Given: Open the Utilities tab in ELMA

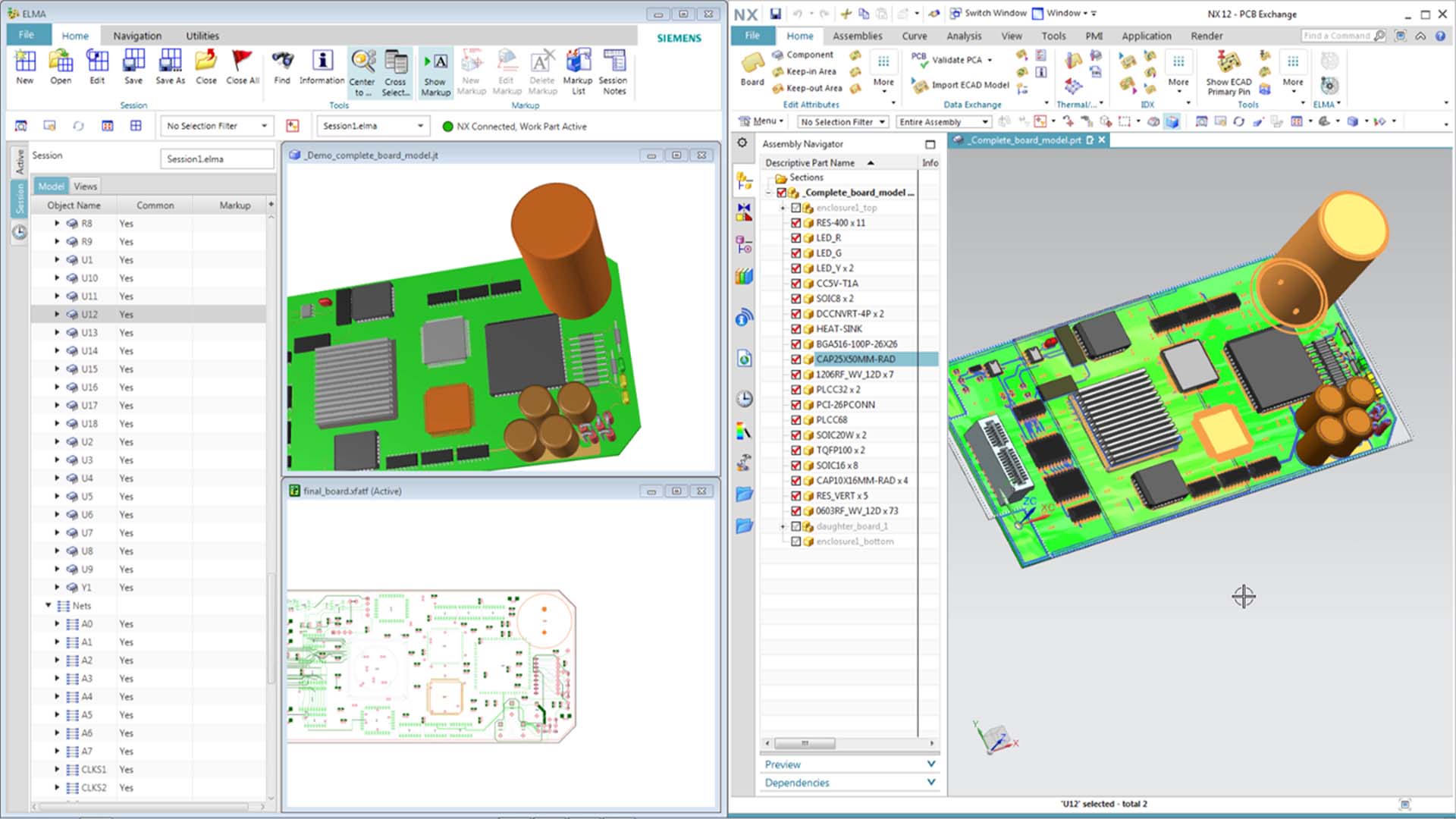Looking at the screenshot, I should [202, 36].
